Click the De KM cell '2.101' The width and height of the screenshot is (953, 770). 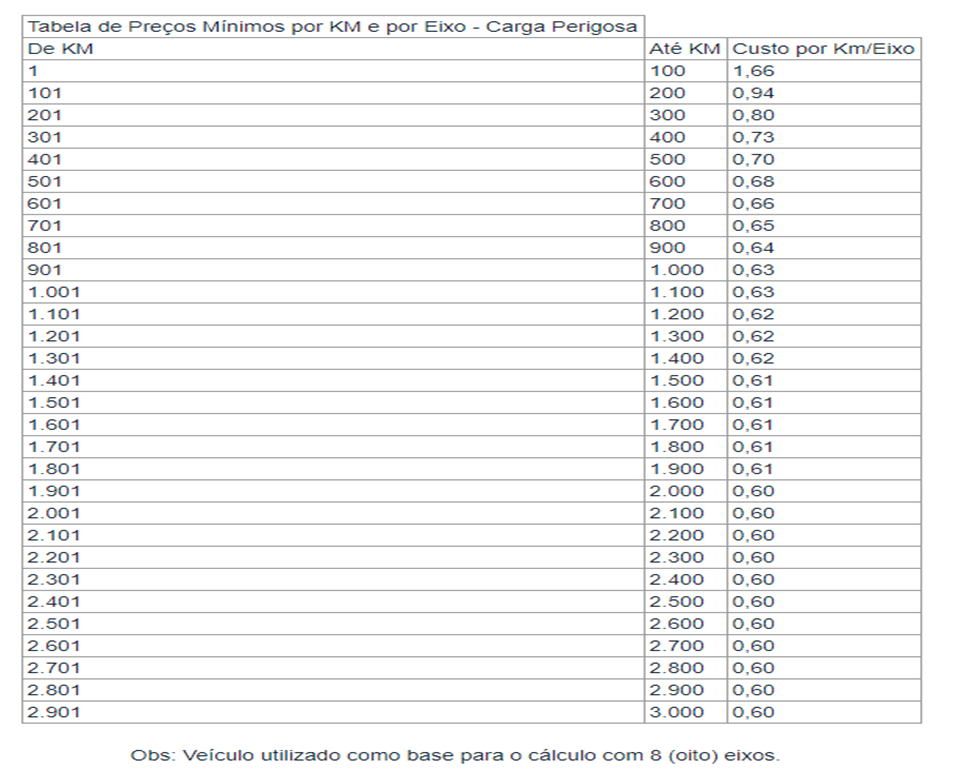coord(333,535)
